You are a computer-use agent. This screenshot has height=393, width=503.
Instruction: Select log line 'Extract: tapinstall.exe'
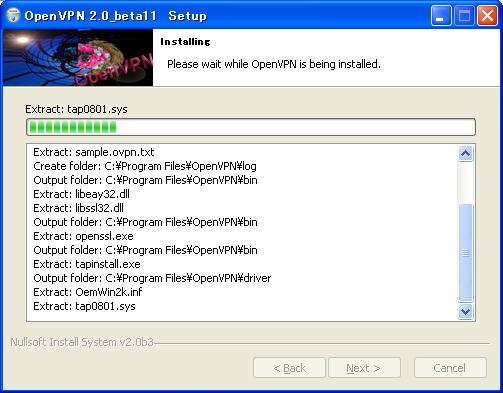[x=87, y=264]
